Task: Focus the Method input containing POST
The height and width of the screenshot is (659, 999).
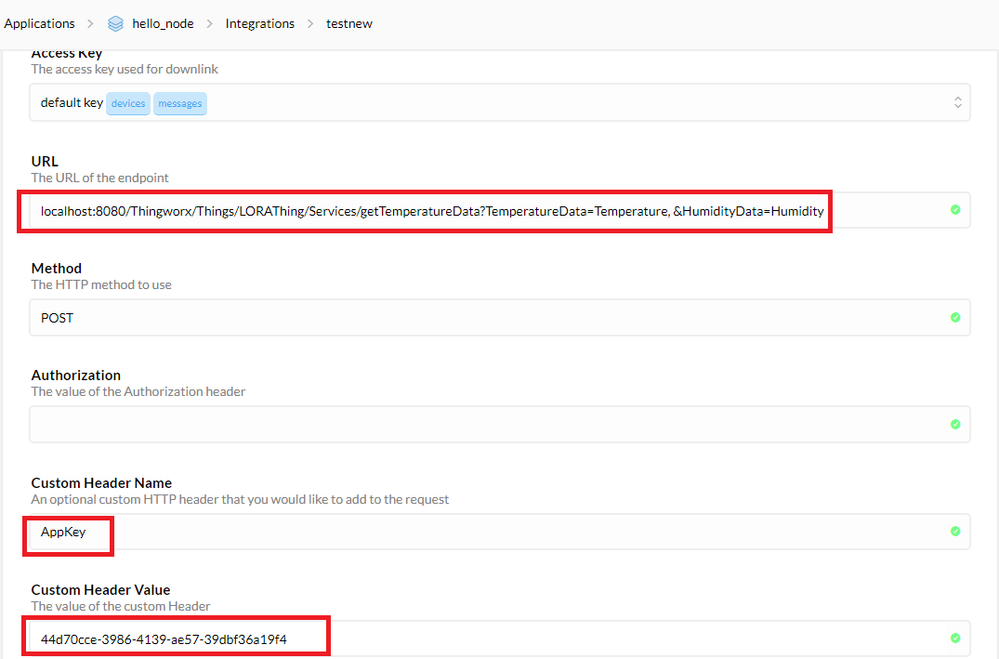Action: 500,317
